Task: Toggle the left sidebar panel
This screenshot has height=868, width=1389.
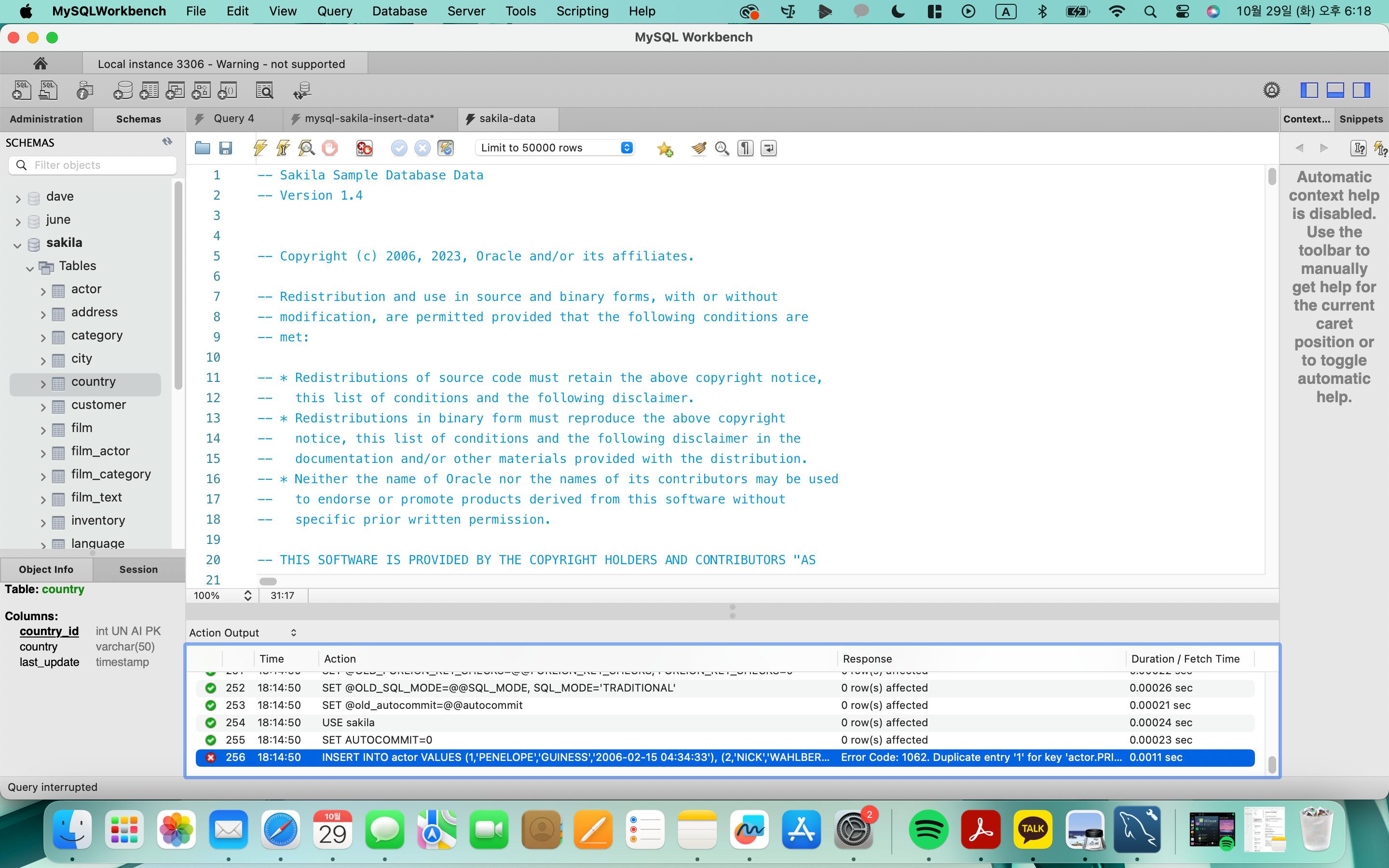Action: 1309,90
